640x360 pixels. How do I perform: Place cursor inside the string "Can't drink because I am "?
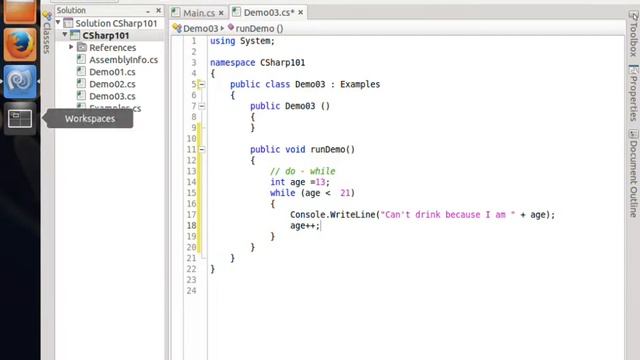click(448, 214)
